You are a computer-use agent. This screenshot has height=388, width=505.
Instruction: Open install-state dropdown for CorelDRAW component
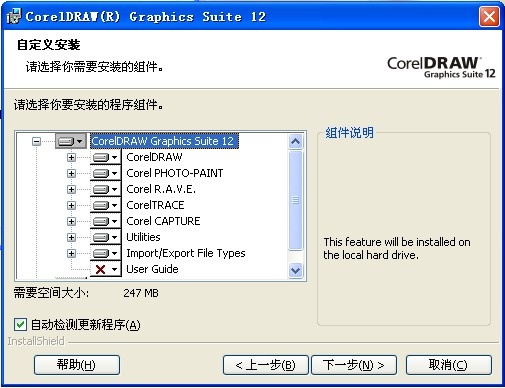click(x=105, y=157)
